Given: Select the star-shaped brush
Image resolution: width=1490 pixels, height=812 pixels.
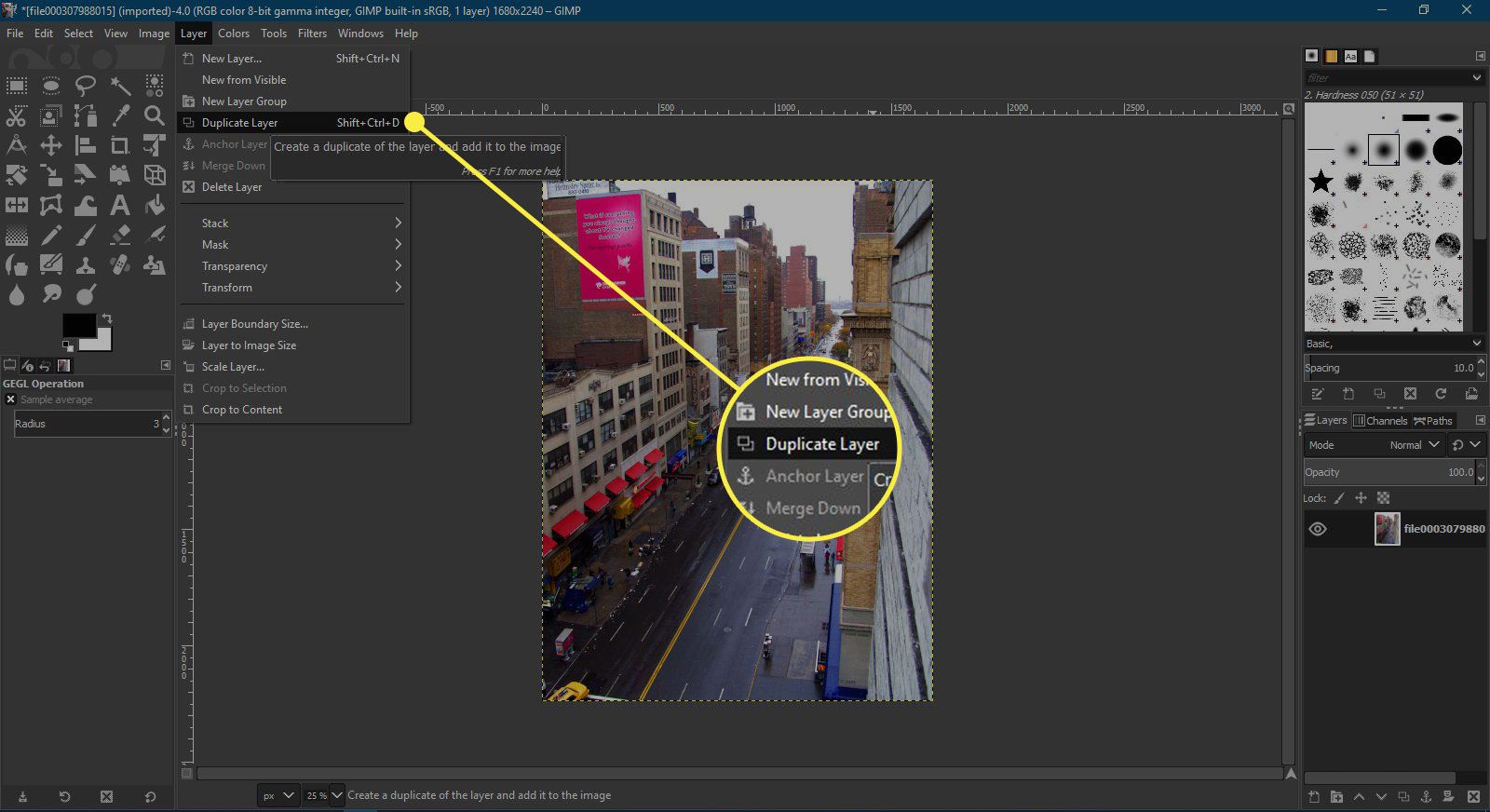Looking at the screenshot, I should tap(1321, 182).
